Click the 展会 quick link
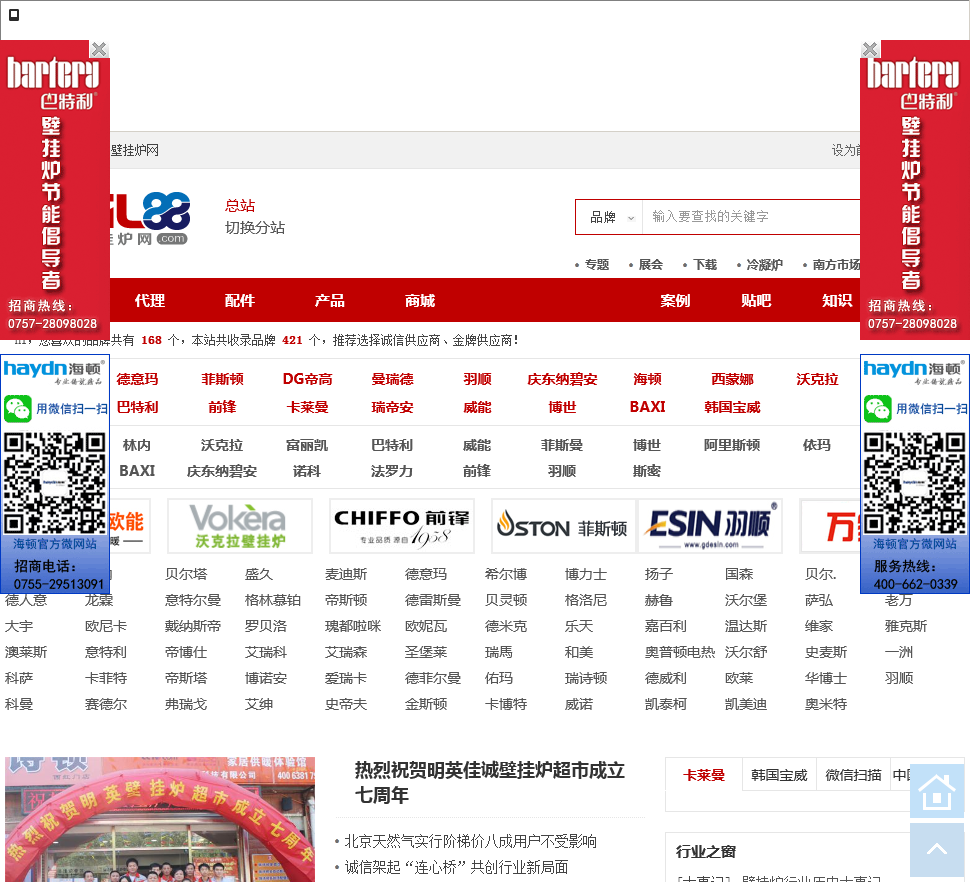970x882 pixels. coord(651,265)
